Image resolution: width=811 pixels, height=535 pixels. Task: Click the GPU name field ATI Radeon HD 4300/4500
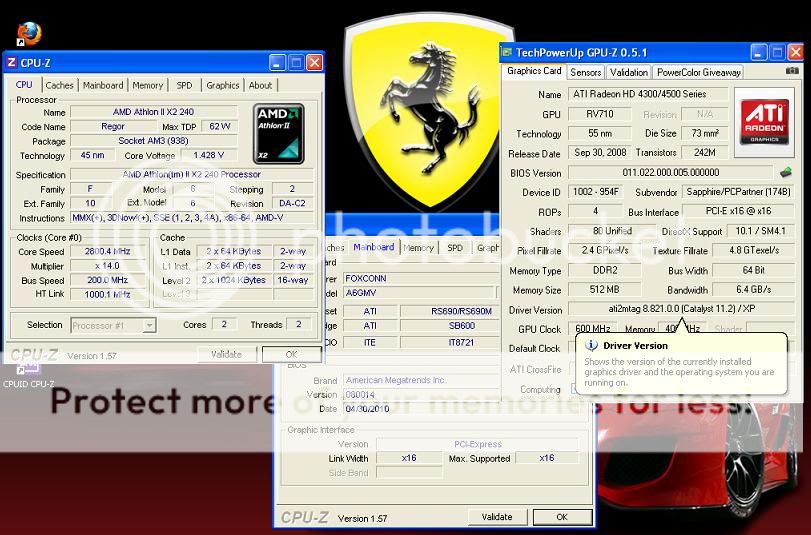pos(648,94)
